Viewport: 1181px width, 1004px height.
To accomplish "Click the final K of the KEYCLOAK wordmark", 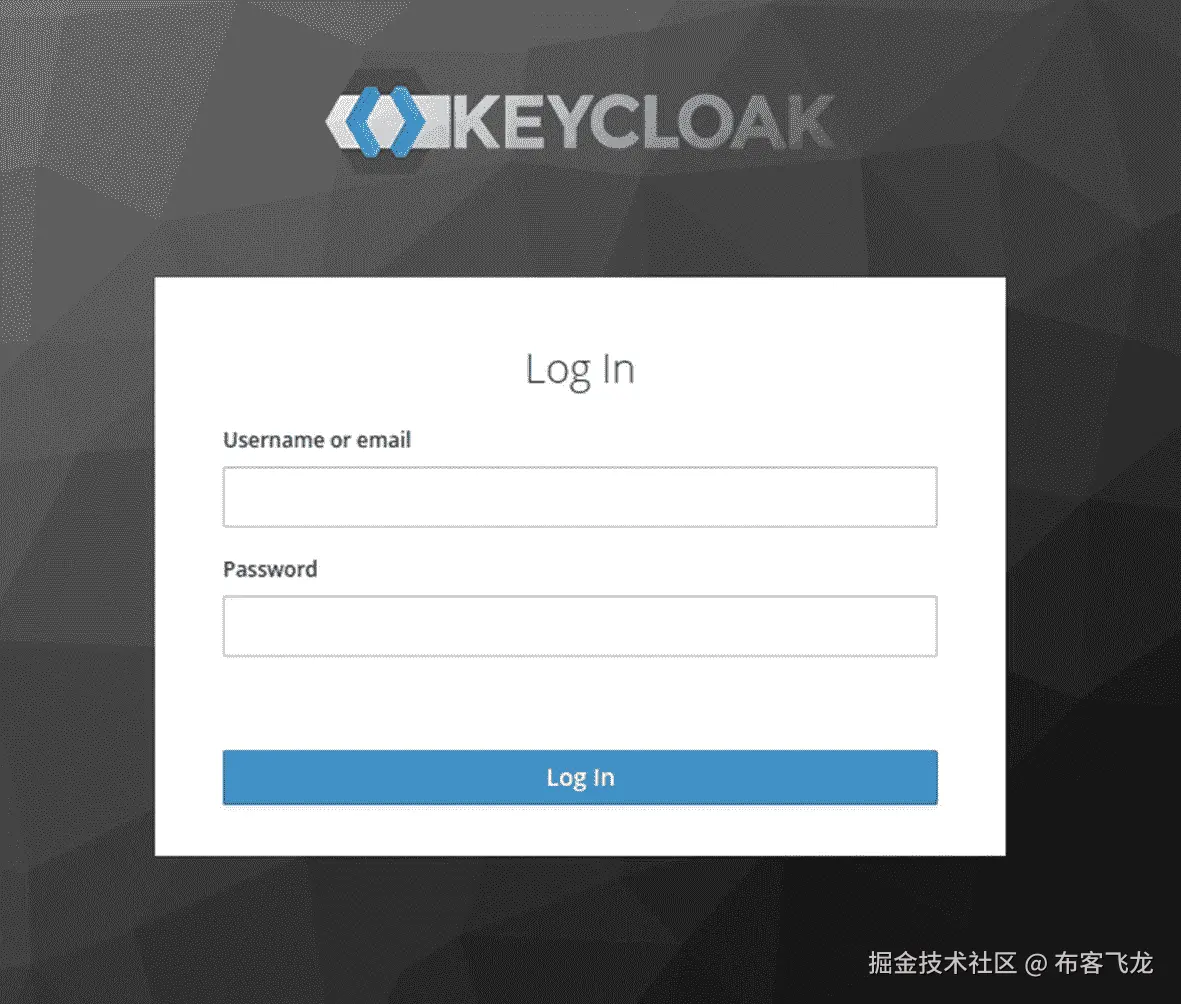I will [x=808, y=122].
